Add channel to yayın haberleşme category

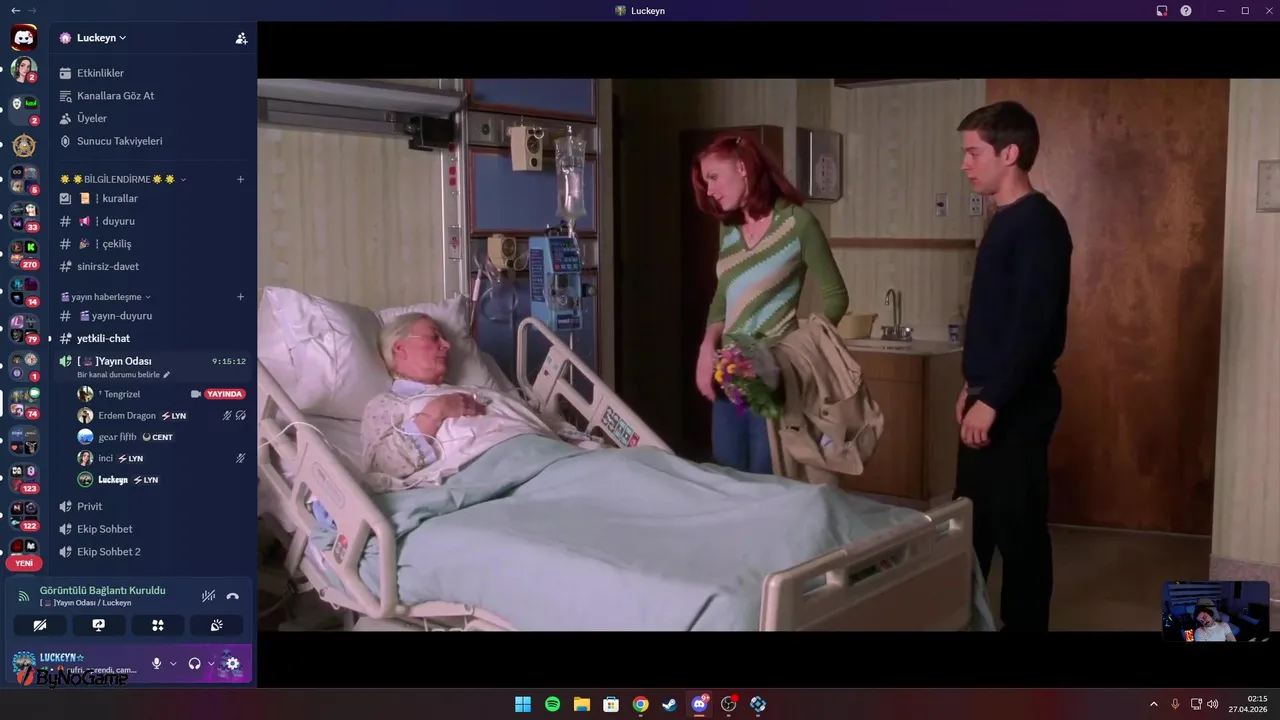pyautogui.click(x=240, y=297)
